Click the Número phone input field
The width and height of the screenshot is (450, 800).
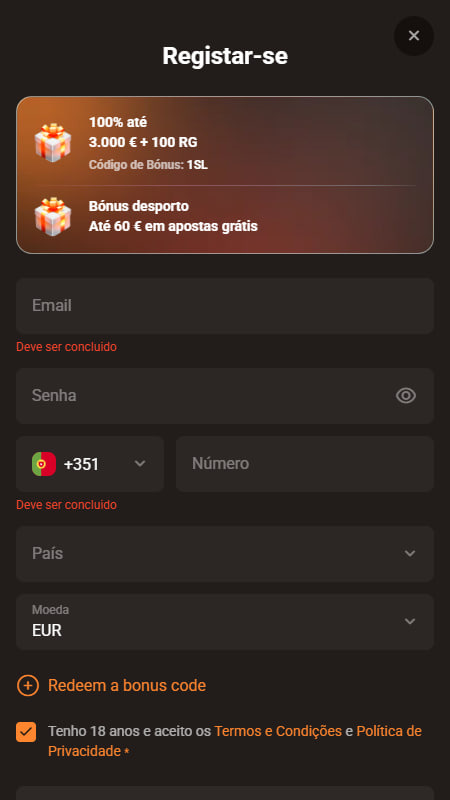[305, 464]
